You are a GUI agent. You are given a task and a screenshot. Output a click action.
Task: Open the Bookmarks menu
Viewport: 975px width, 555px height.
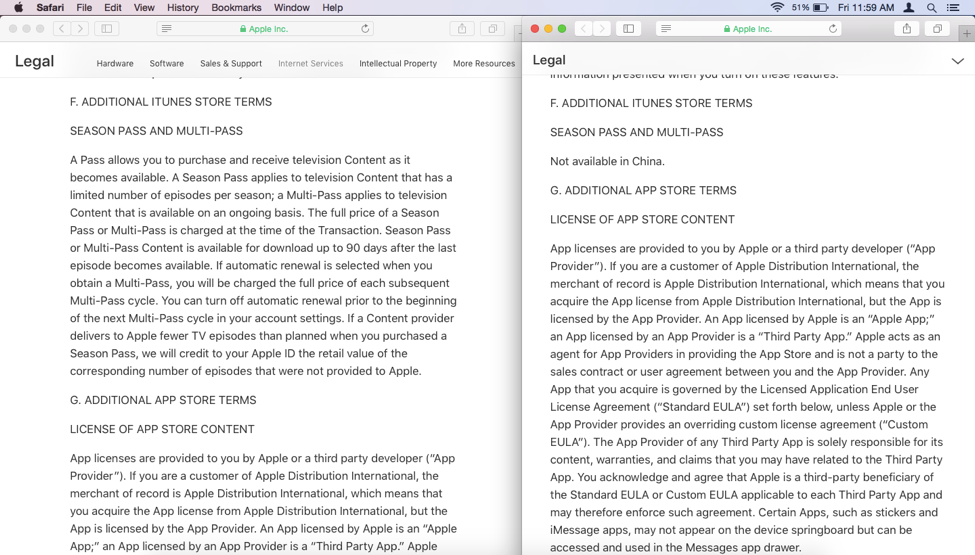236,7
